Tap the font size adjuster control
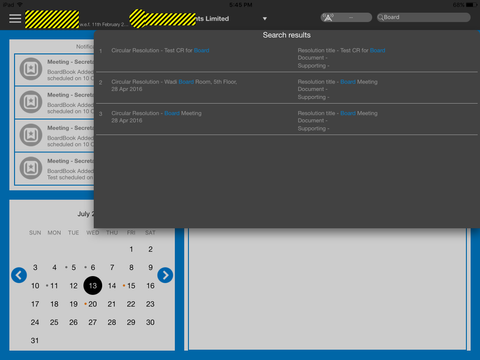 (x=346, y=17)
